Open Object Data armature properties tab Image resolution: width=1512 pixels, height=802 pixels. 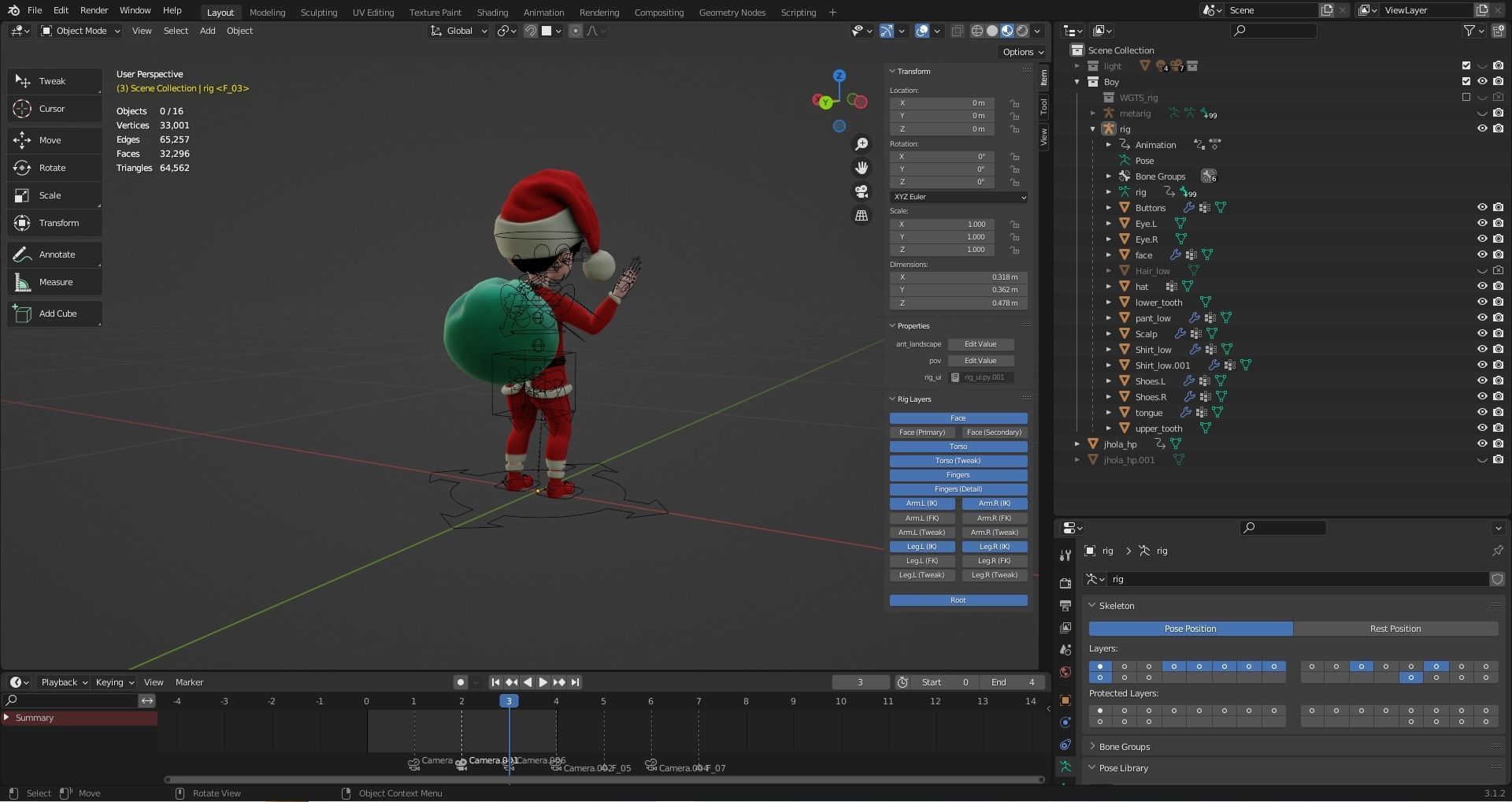tap(1065, 767)
